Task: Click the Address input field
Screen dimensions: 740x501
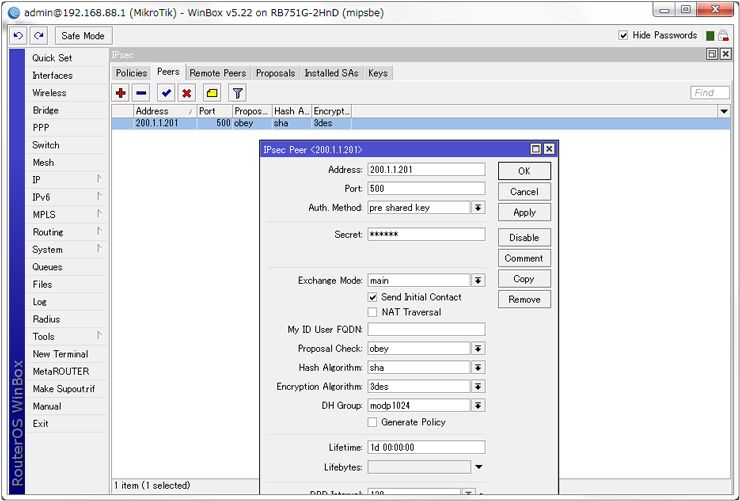Action: coord(426,169)
